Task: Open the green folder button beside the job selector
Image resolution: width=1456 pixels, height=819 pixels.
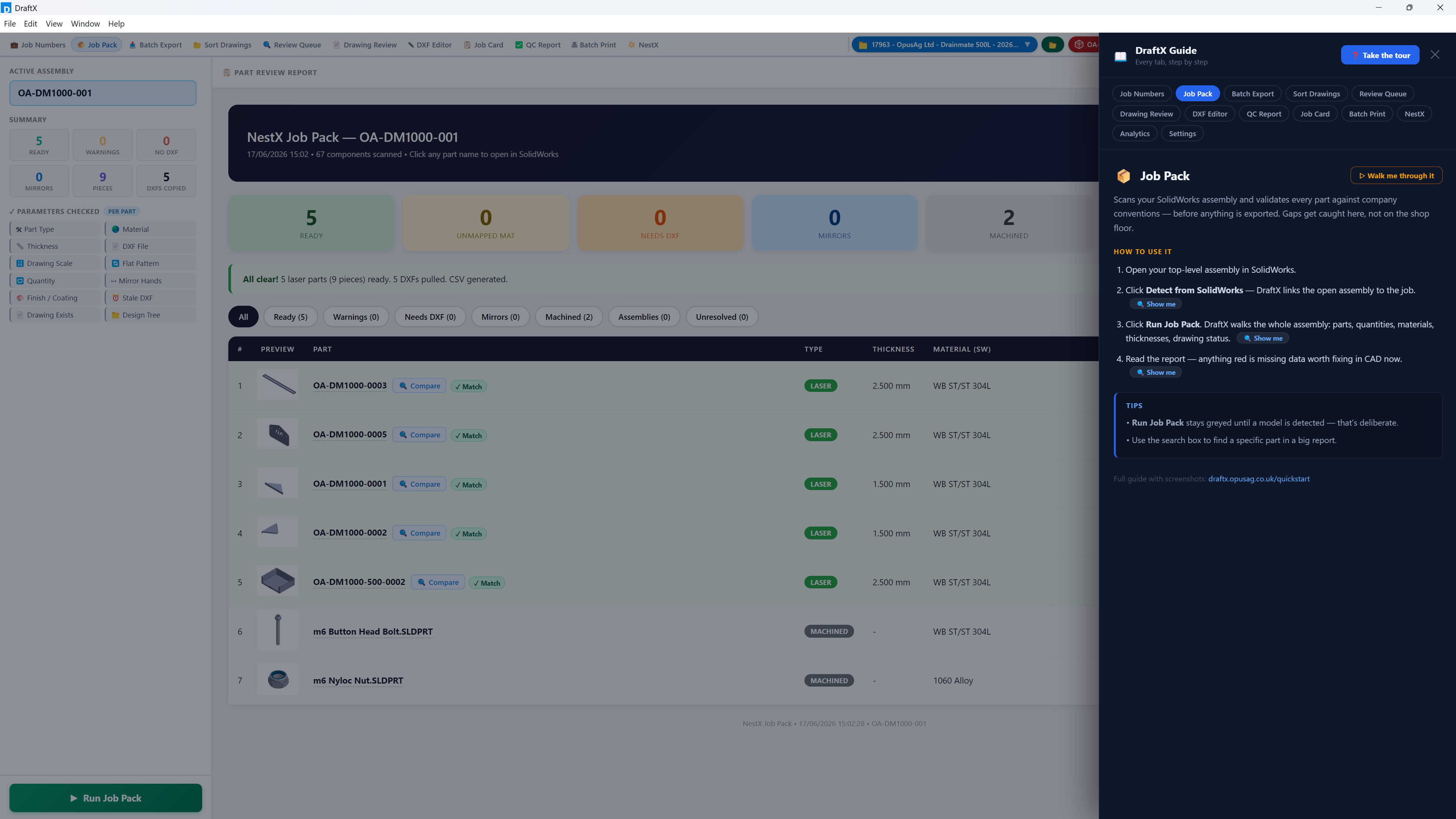Action: point(1052,45)
